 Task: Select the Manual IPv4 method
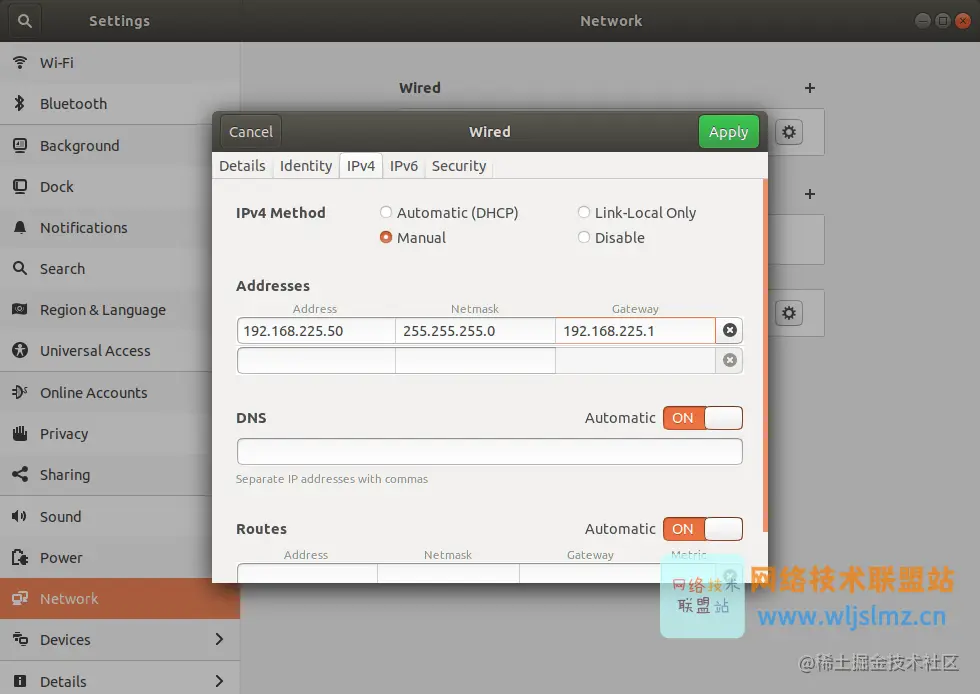point(385,237)
